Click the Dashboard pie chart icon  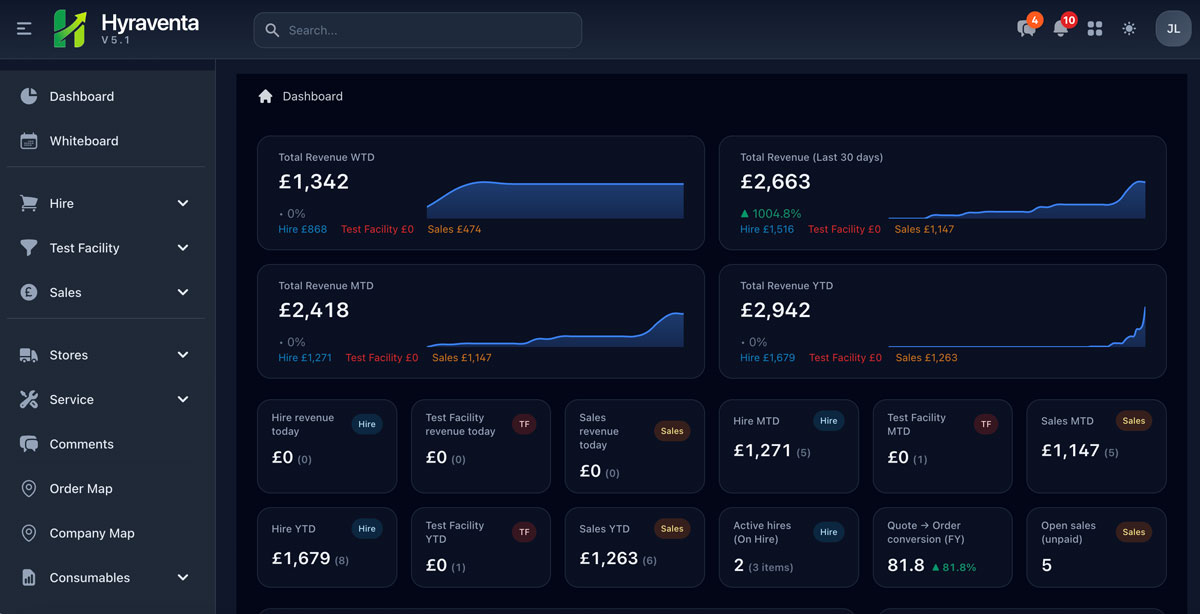pos(29,96)
